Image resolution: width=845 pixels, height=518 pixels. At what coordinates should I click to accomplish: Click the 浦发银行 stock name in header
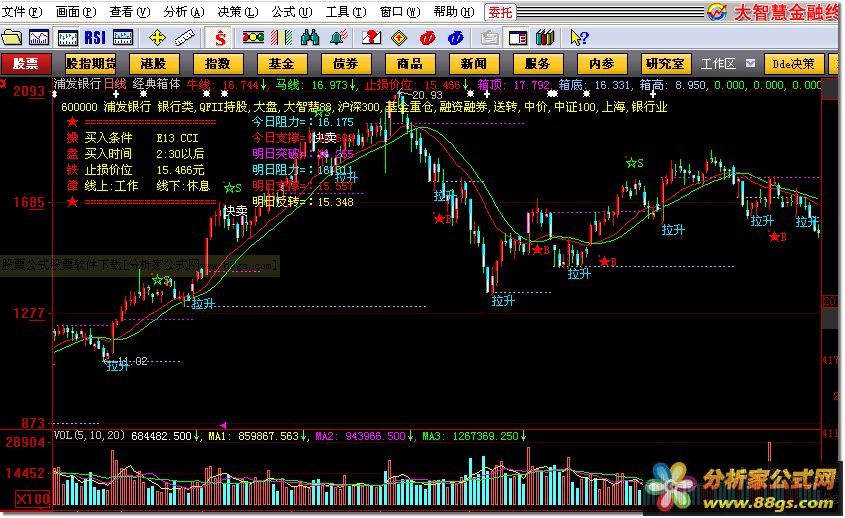(77, 84)
